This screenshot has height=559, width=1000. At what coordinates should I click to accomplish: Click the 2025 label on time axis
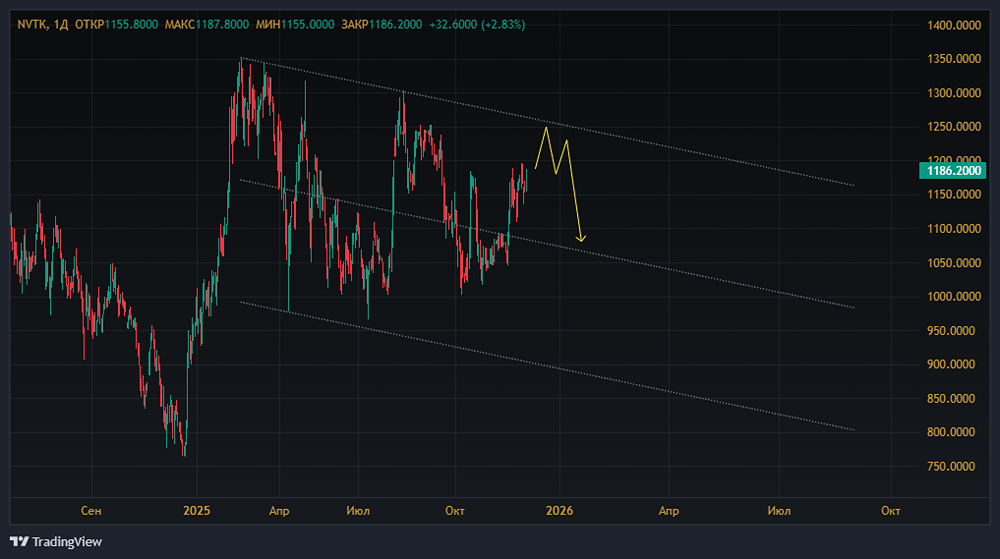click(197, 511)
